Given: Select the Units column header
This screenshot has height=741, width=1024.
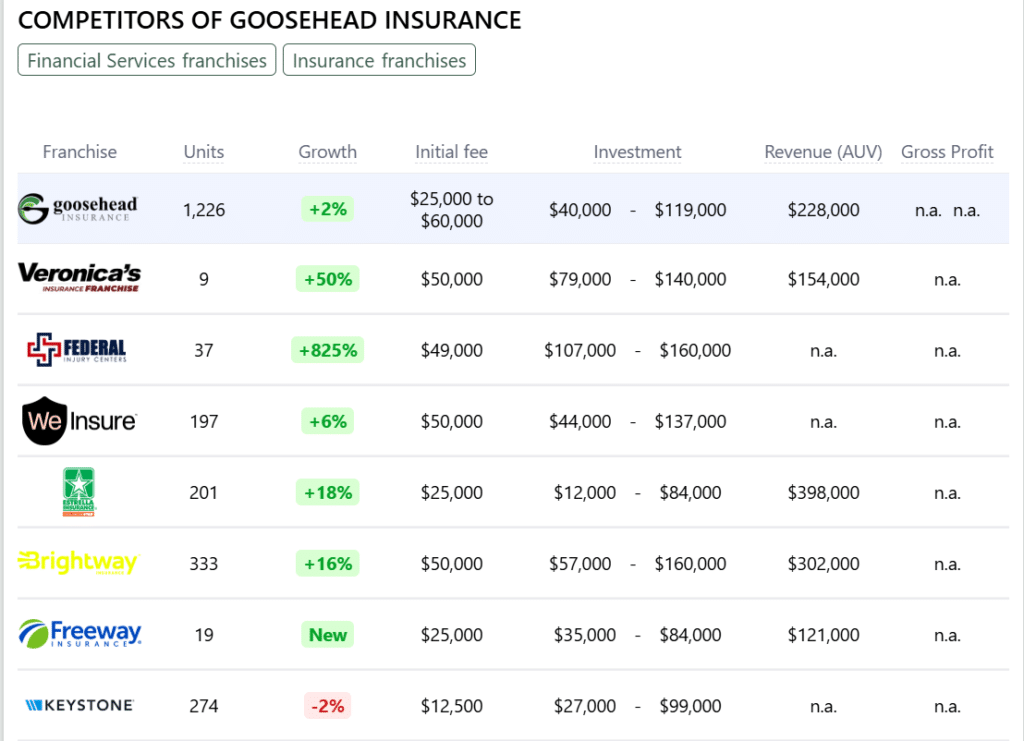Looking at the screenshot, I should tap(204, 151).
